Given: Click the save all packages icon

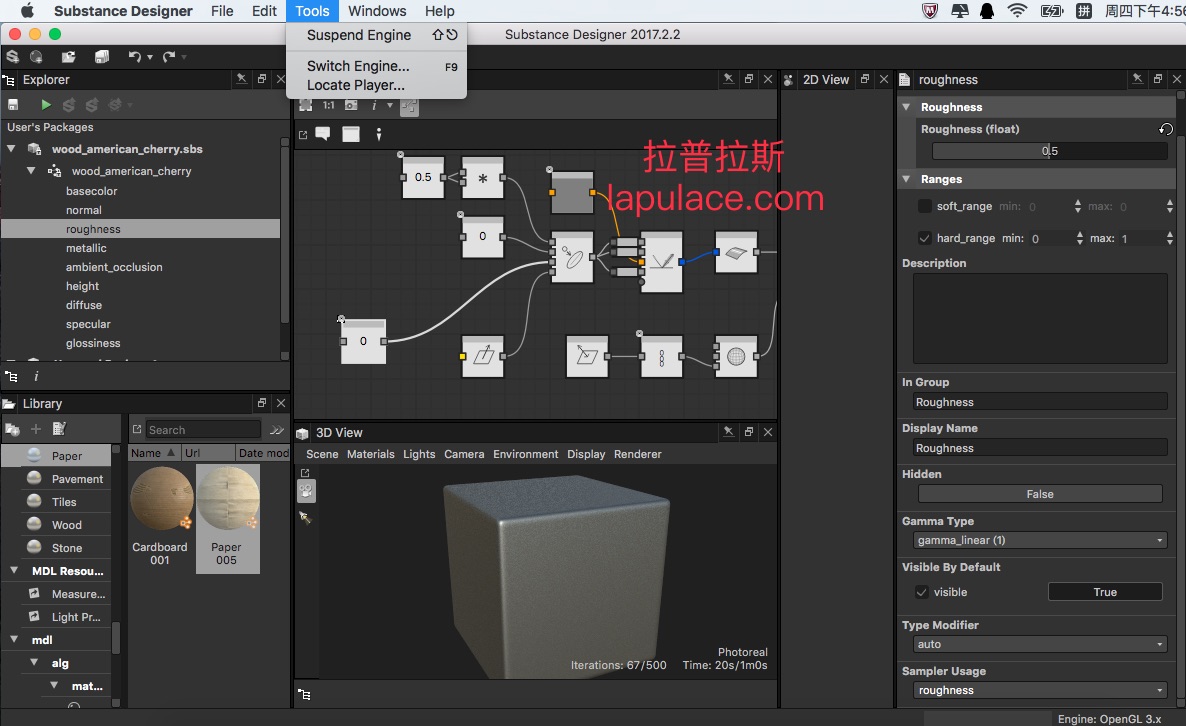Looking at the screenshot, I should point(102,57).
